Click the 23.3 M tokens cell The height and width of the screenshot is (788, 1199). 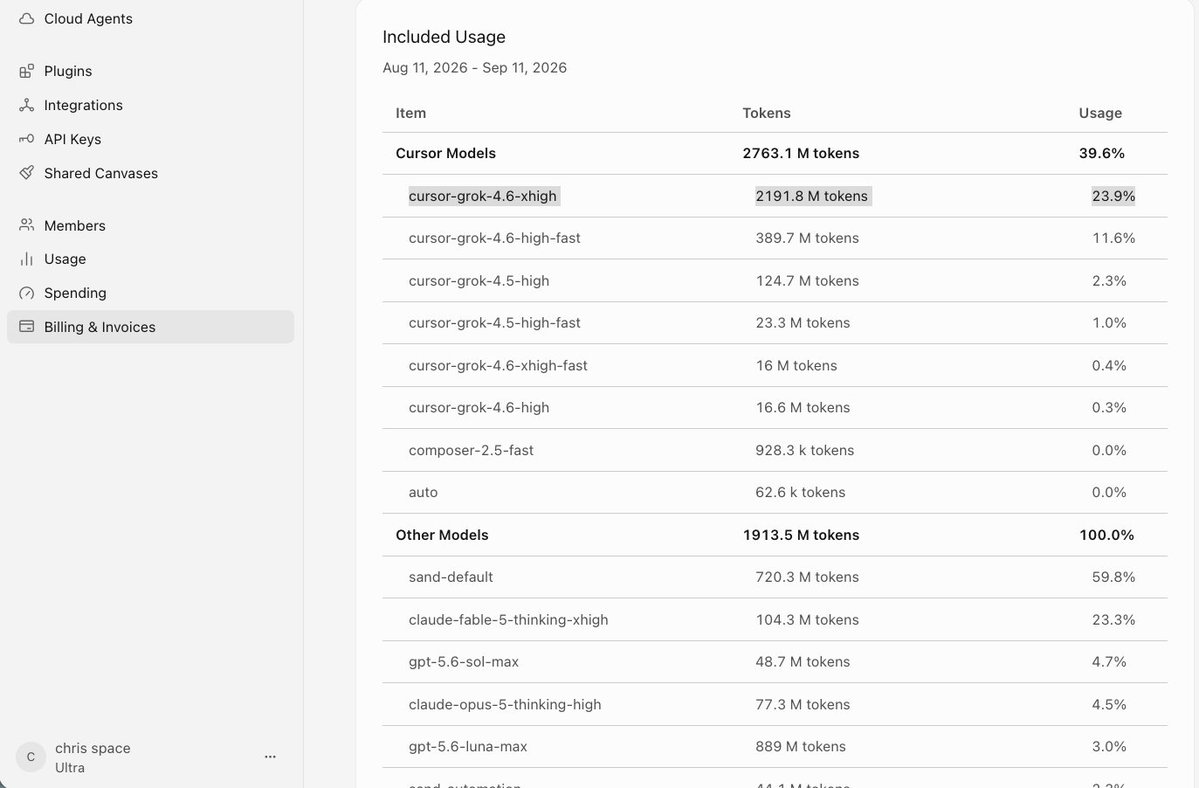tap(803, 323)
